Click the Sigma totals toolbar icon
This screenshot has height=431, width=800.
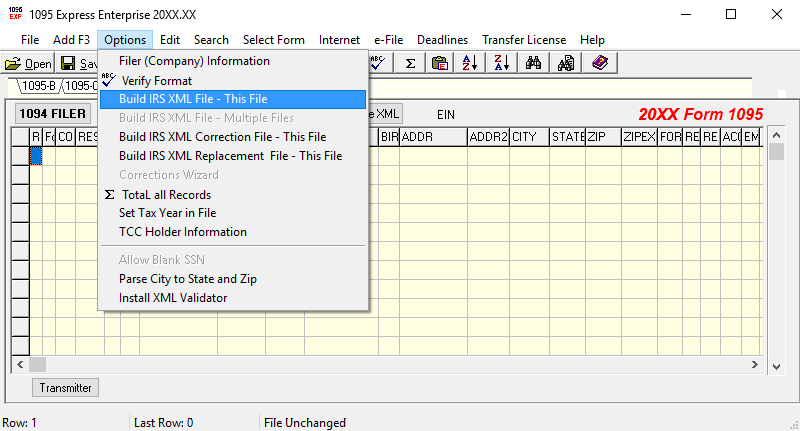coord(410,63)
